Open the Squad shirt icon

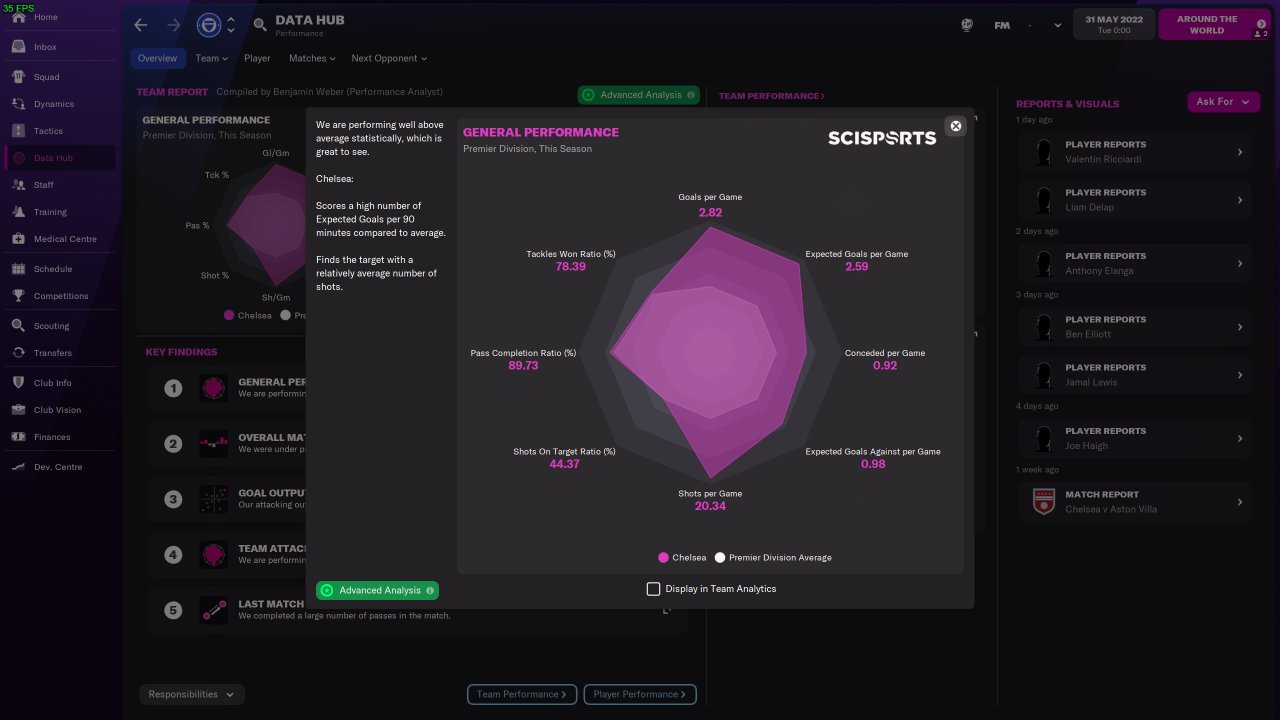point(18,77)
